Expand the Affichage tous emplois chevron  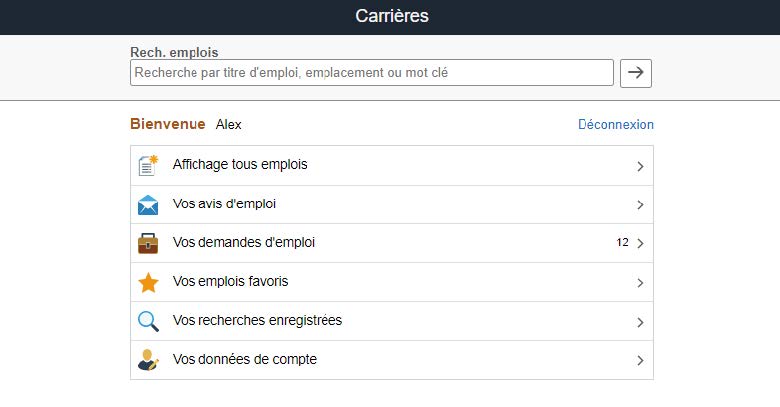[640, 167]
